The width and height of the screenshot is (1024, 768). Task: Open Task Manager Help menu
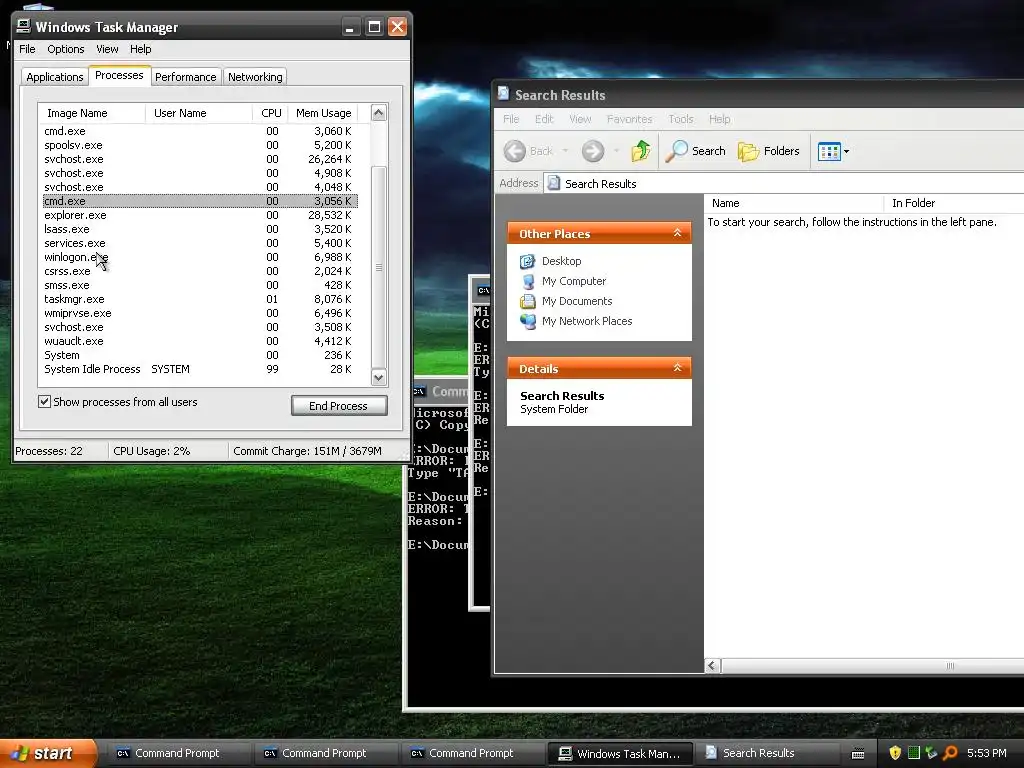pos(140,49)
